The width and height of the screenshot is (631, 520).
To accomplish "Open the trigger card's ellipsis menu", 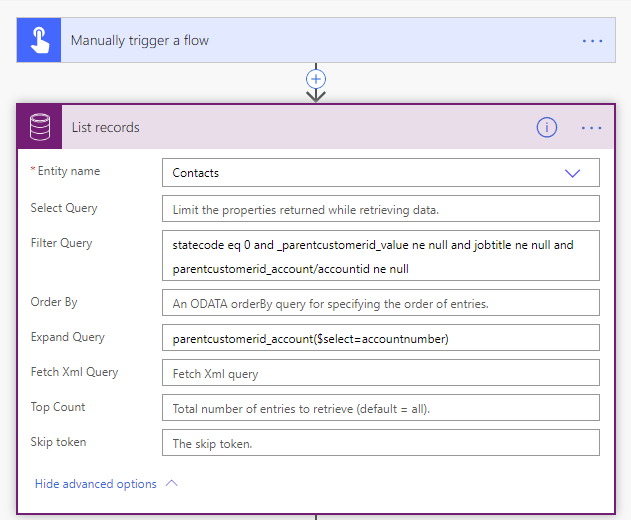I will click(592, 41).
